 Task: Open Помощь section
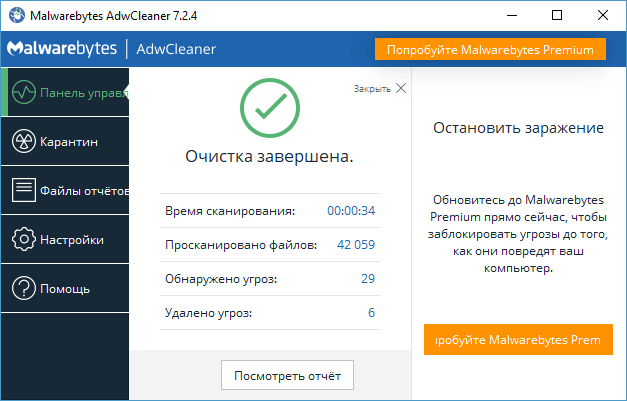coord(65,288)
